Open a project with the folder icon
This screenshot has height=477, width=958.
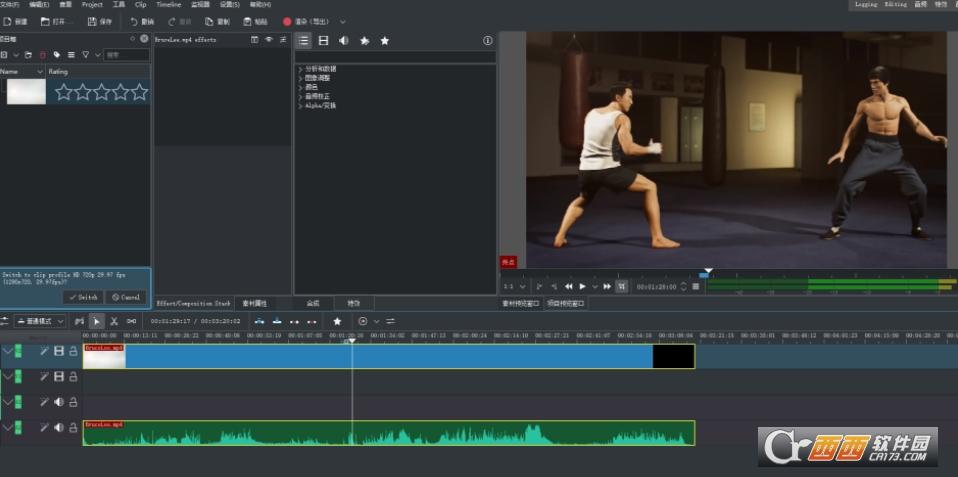pos(45,21)
